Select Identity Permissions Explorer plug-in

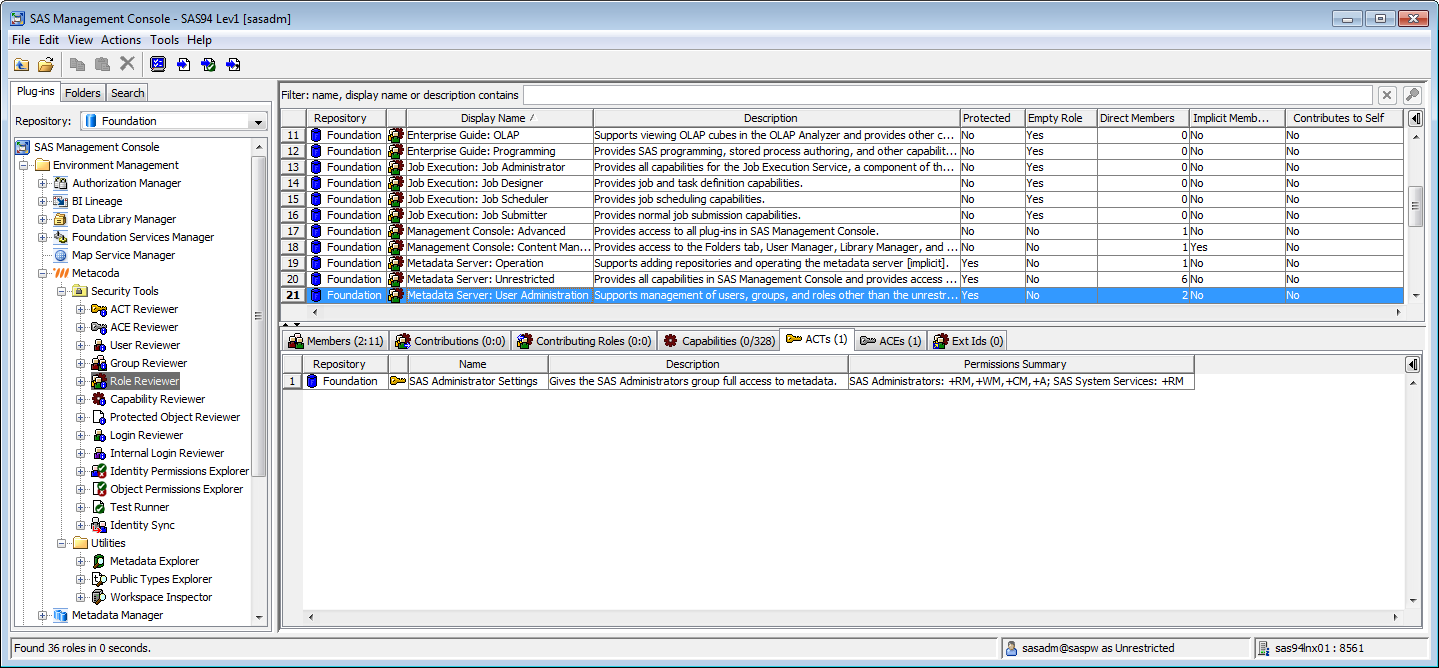(x=179, y=471)
